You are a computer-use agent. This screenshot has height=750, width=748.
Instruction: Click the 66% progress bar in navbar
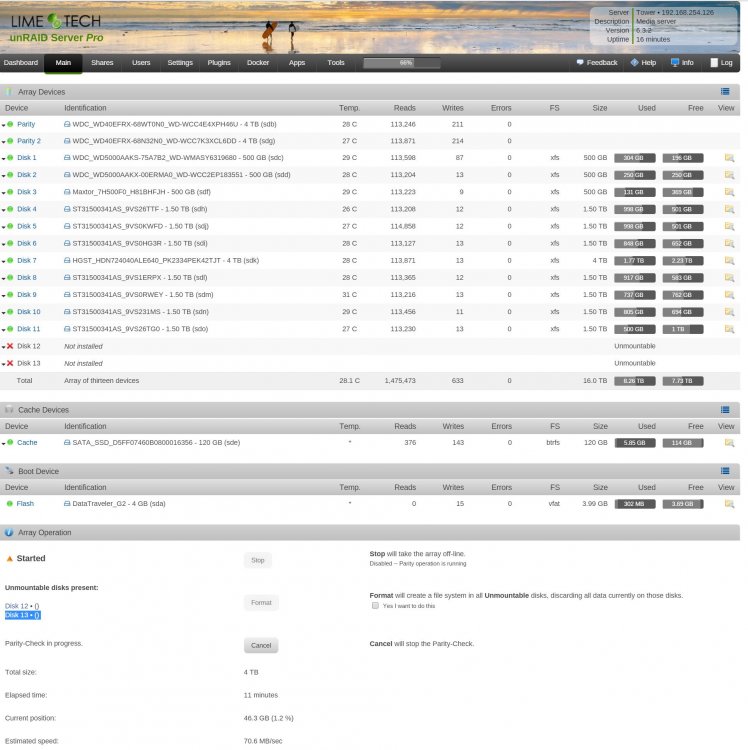tap(402, 63)
